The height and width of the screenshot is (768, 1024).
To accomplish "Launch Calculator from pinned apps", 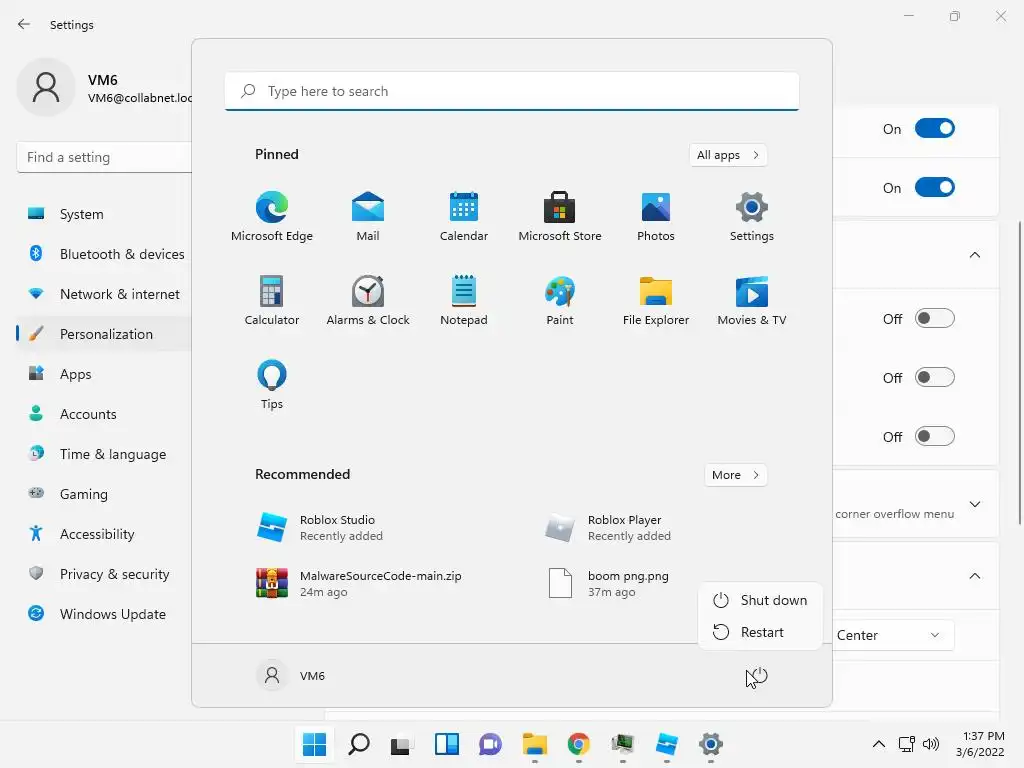I will point(272,300).
